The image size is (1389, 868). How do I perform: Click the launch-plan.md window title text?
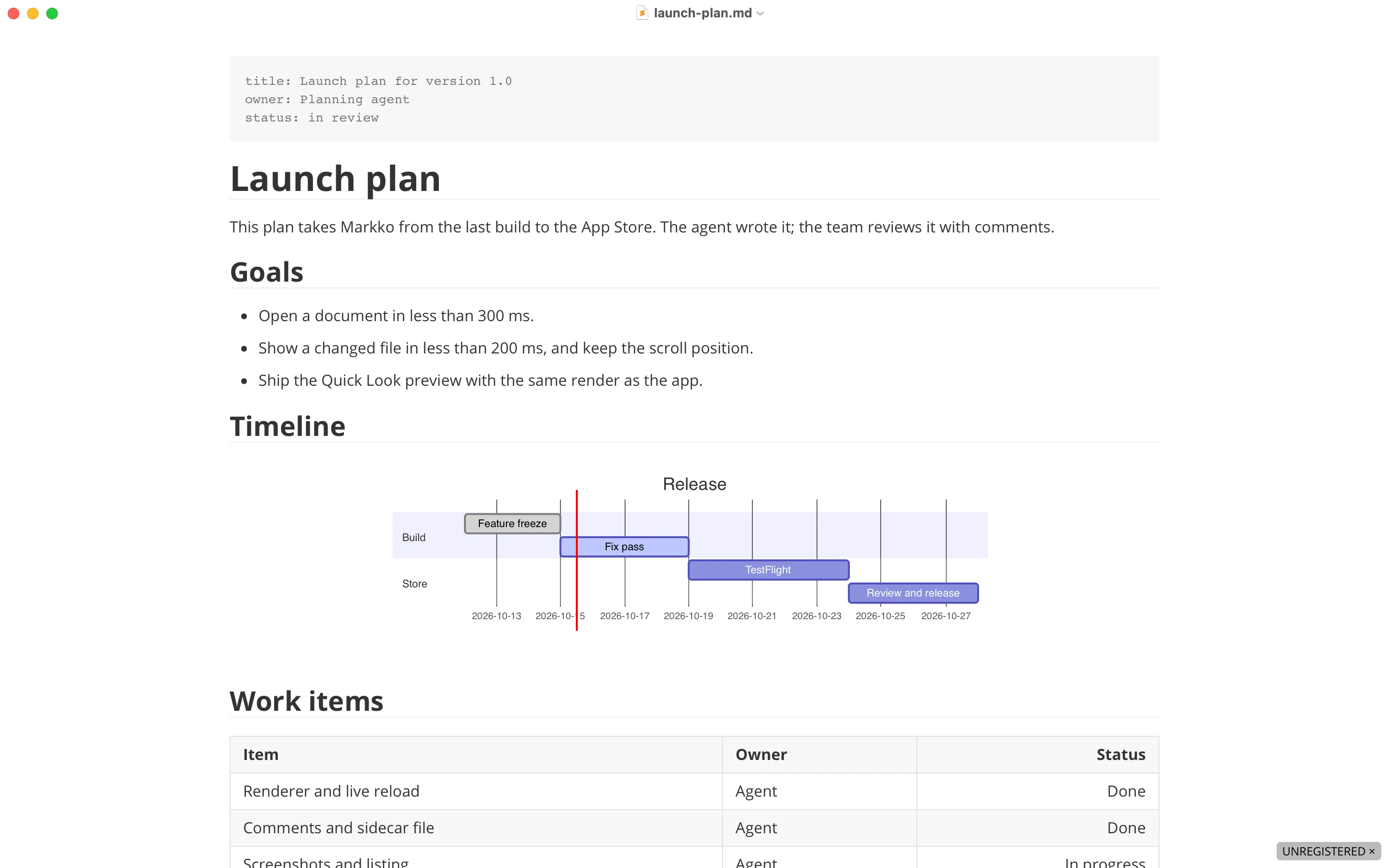tap(703, 13)
